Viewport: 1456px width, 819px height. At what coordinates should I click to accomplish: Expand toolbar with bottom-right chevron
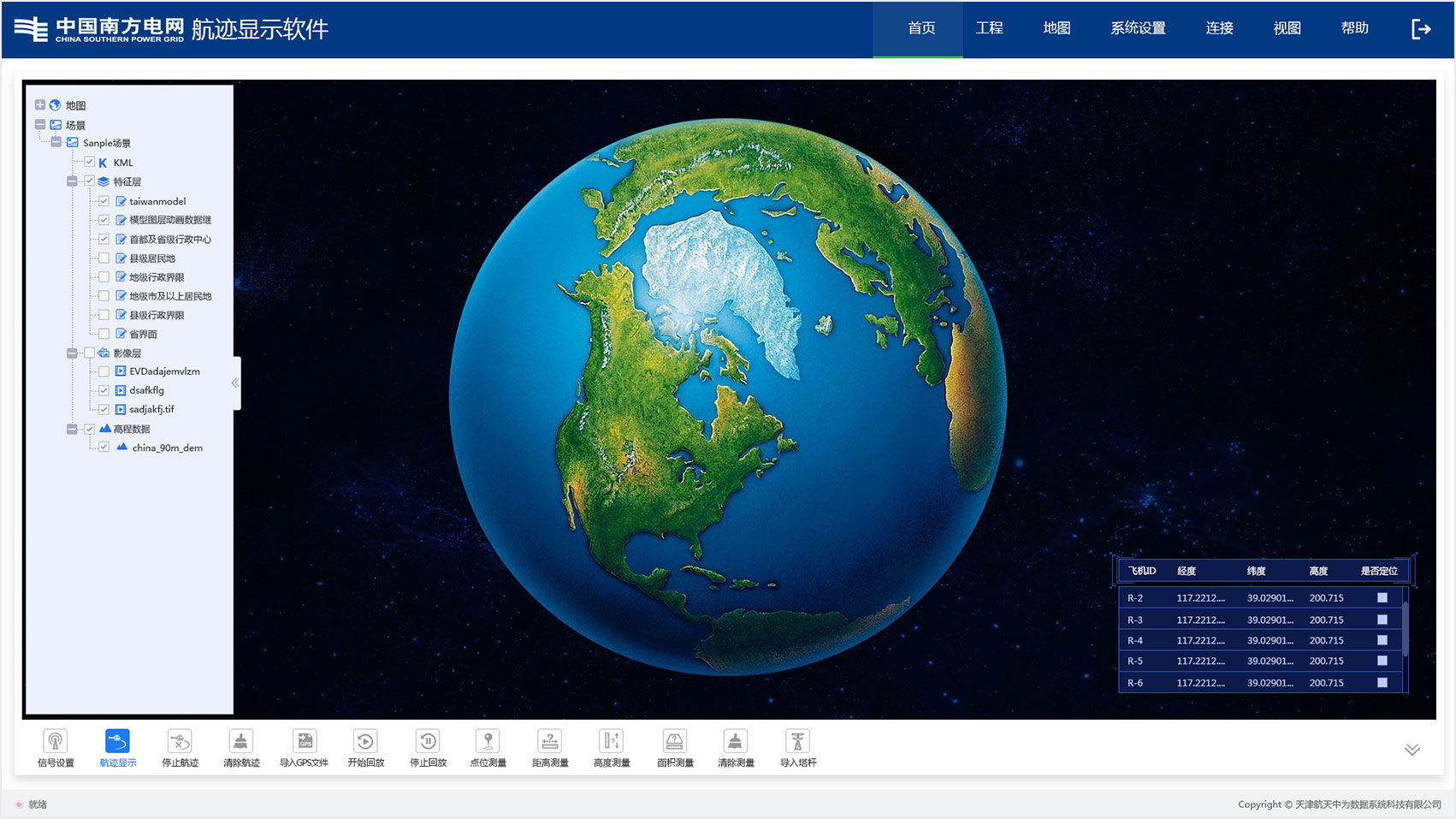pos(1412,750)
